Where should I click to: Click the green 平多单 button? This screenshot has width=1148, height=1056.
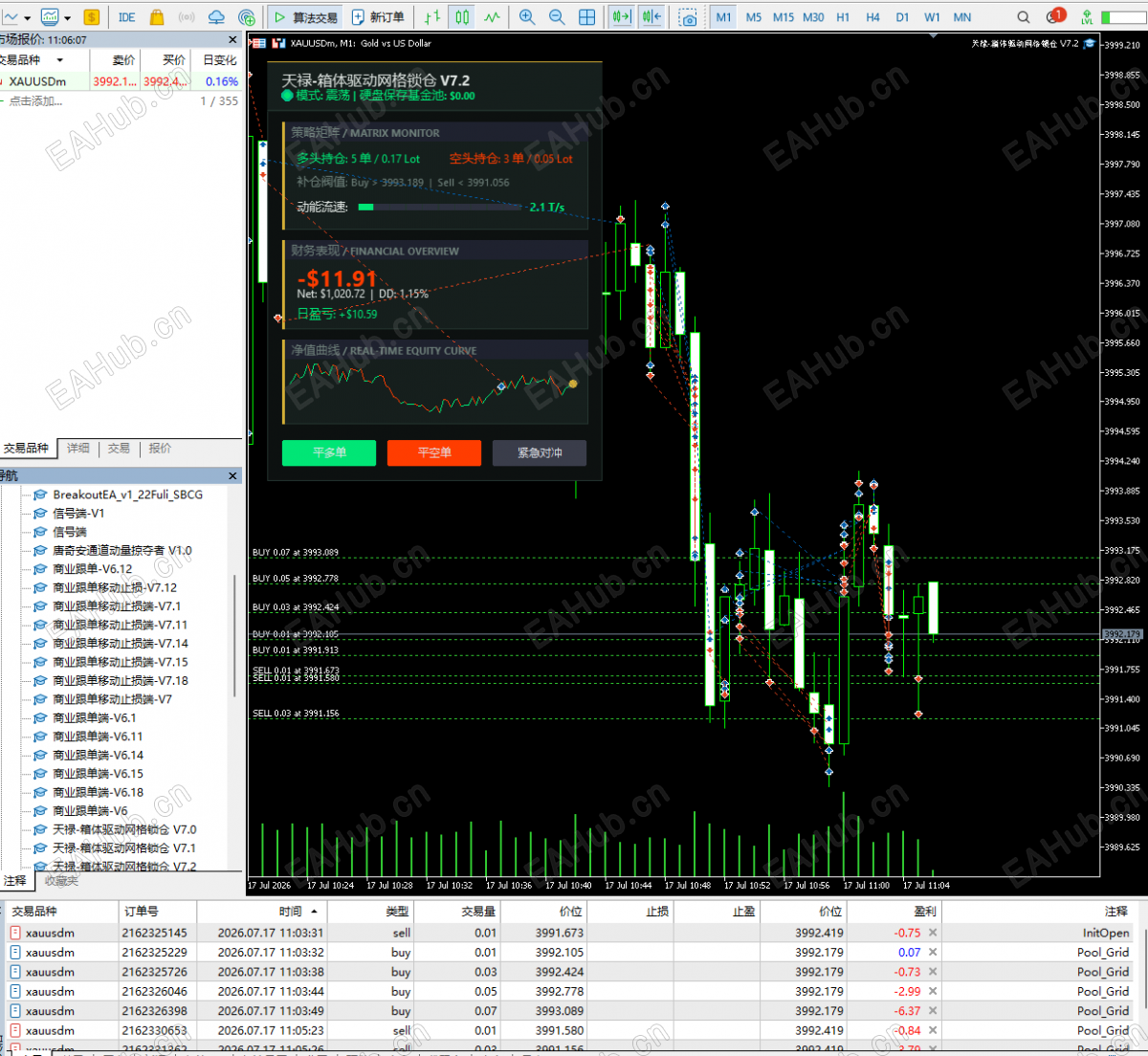click(x=329, y=452)
